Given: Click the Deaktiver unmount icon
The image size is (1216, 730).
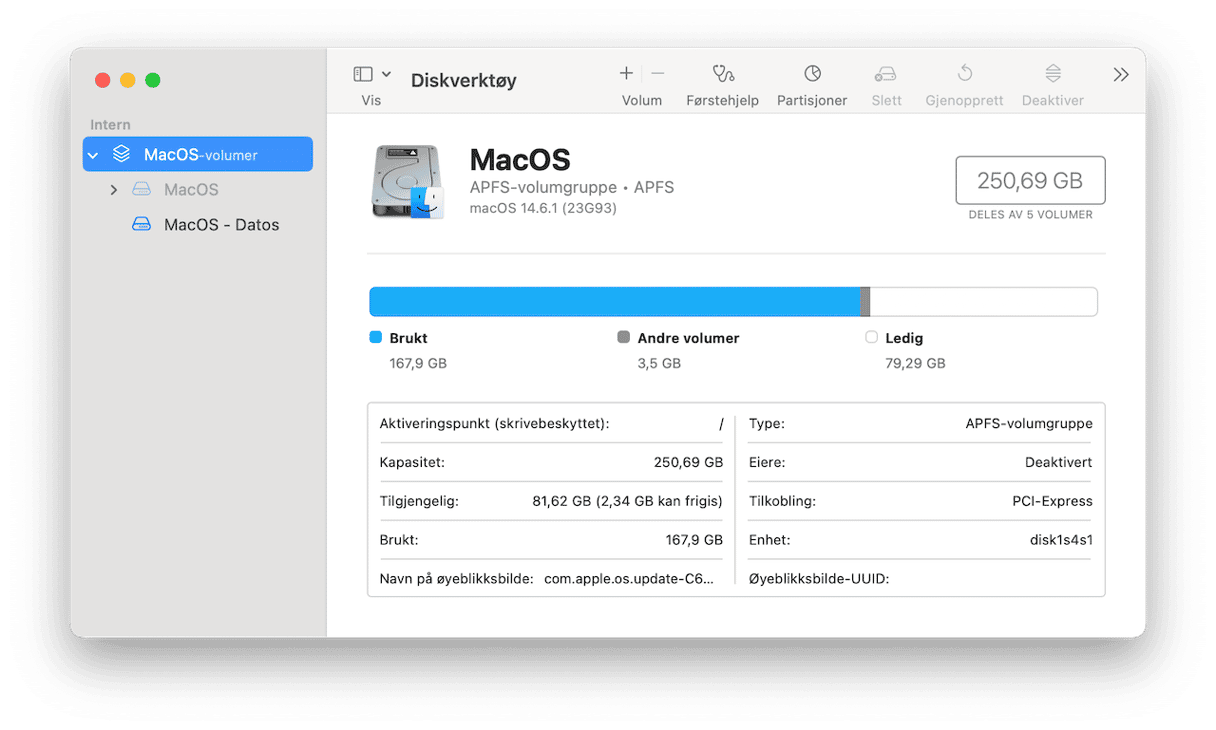Looking at the screenshot, I should [1053, 74].
